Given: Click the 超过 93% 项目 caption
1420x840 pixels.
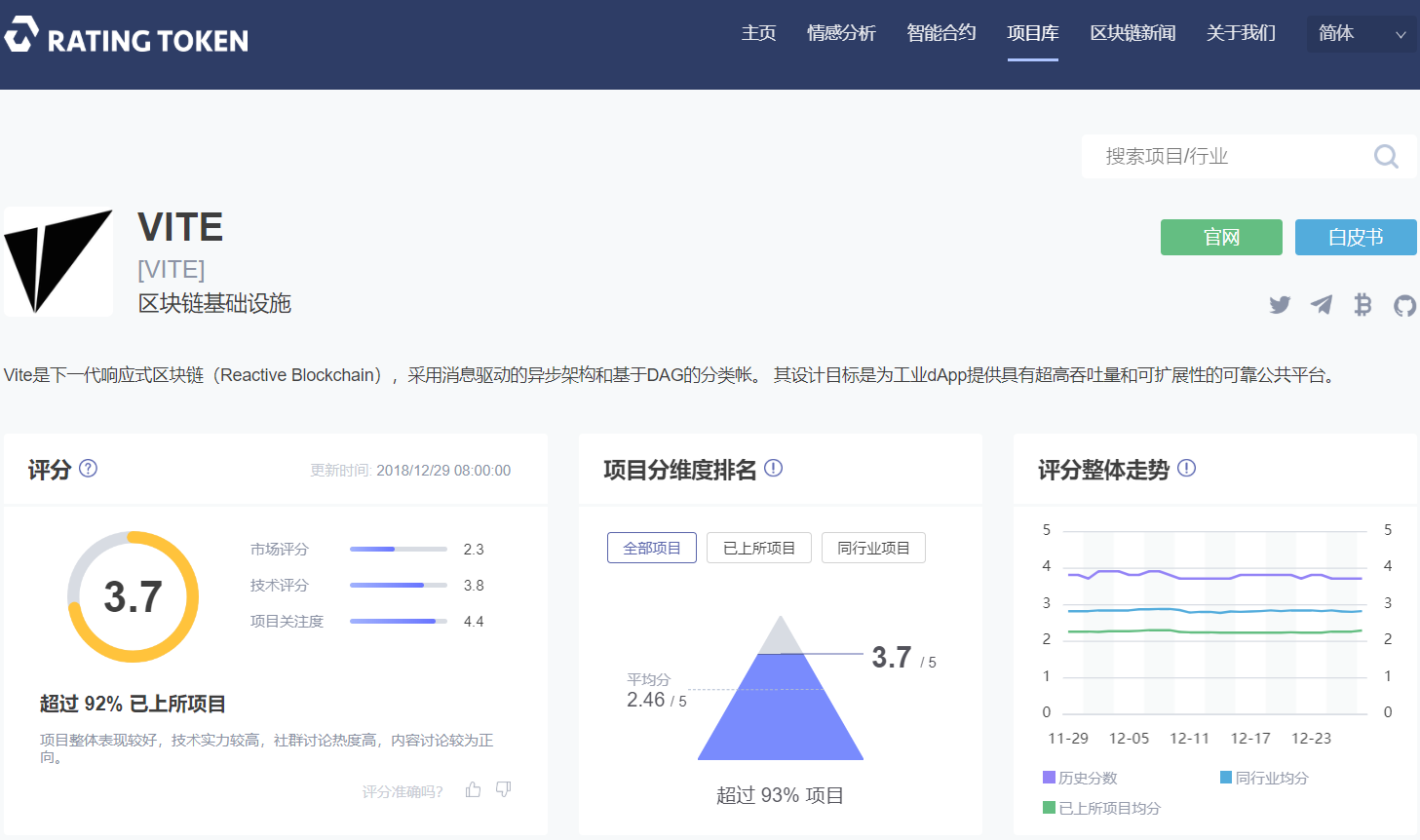Looking at the screenshot, I should click(781, 795).
